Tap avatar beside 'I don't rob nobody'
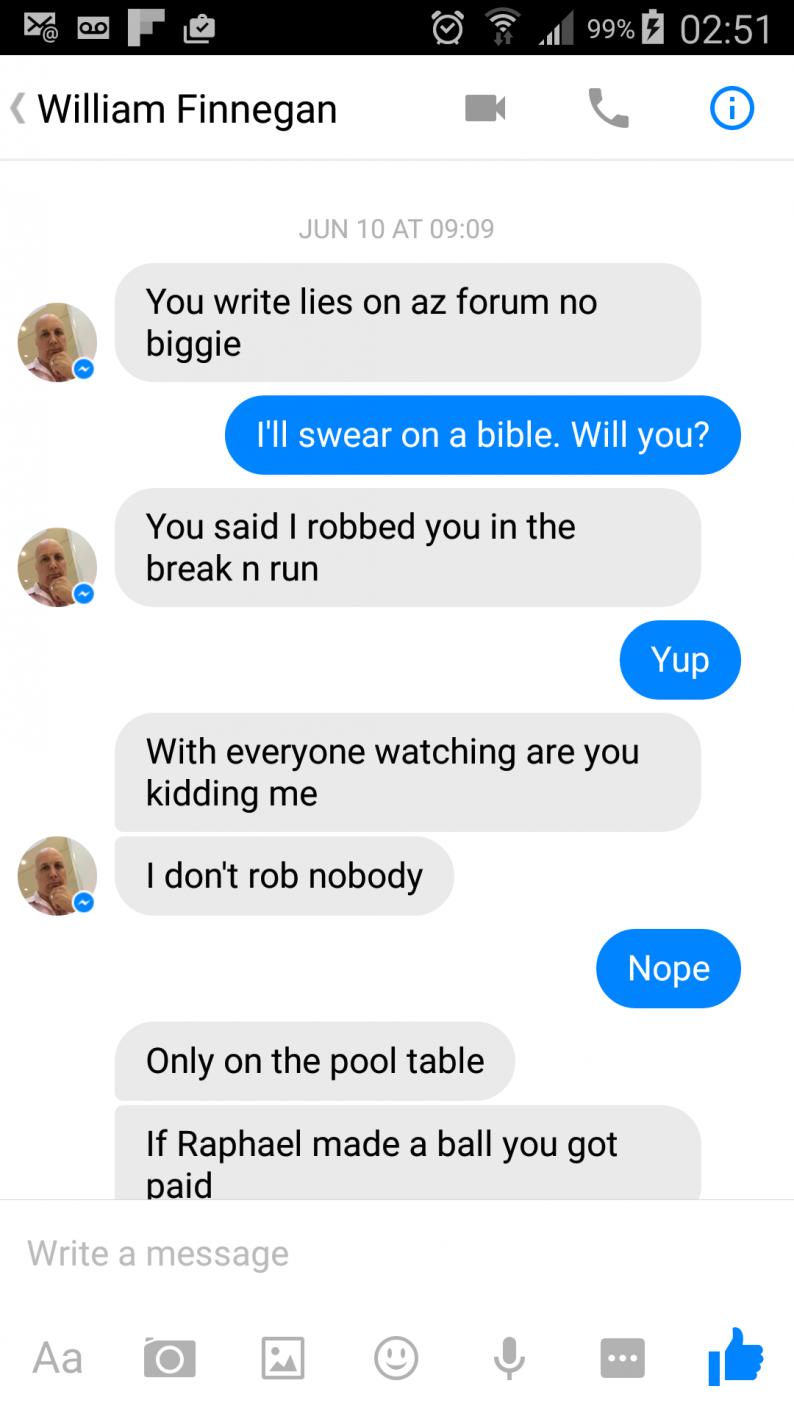 pos(57,875)
